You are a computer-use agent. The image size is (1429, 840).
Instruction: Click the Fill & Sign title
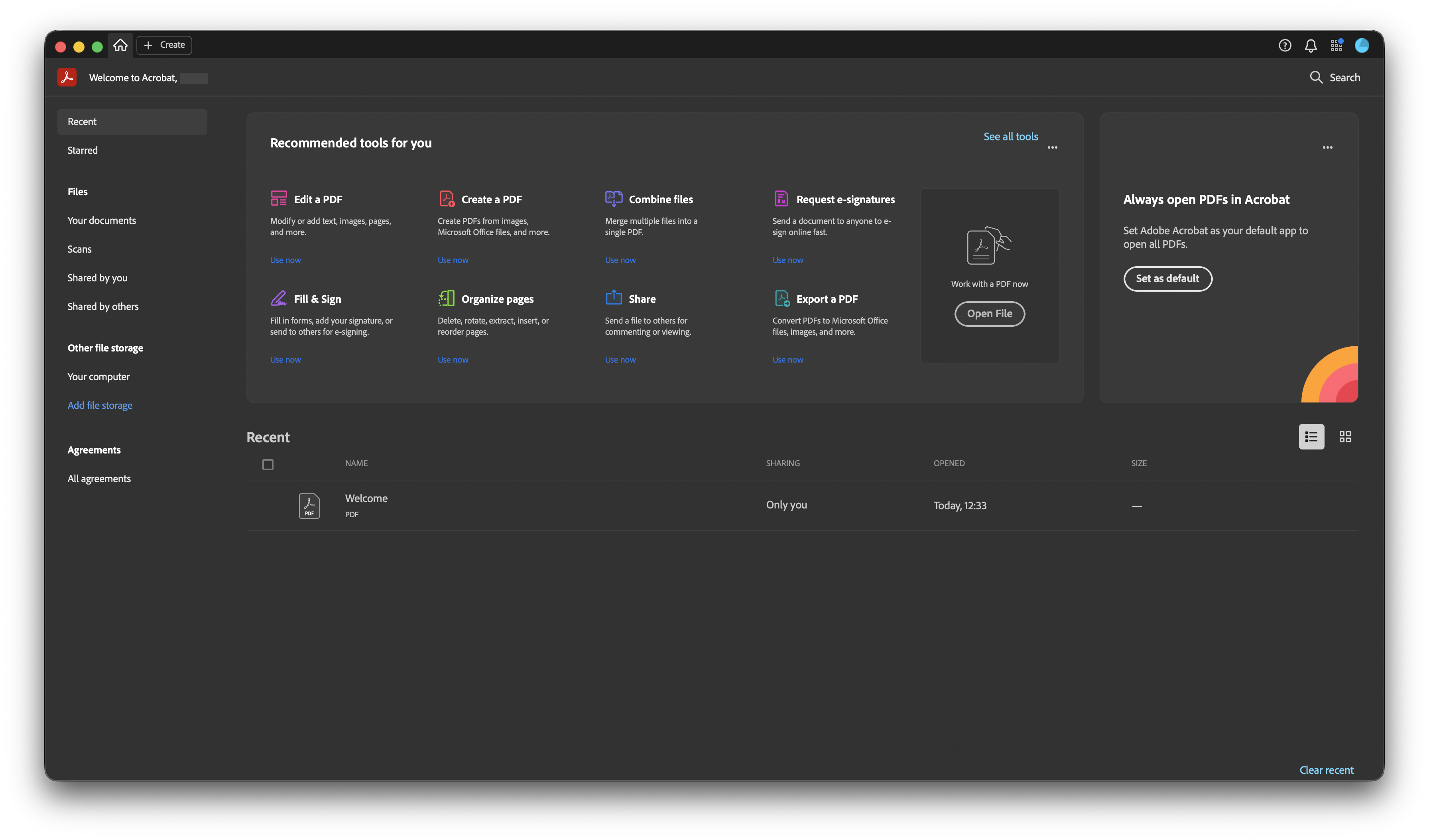(317, 299)
